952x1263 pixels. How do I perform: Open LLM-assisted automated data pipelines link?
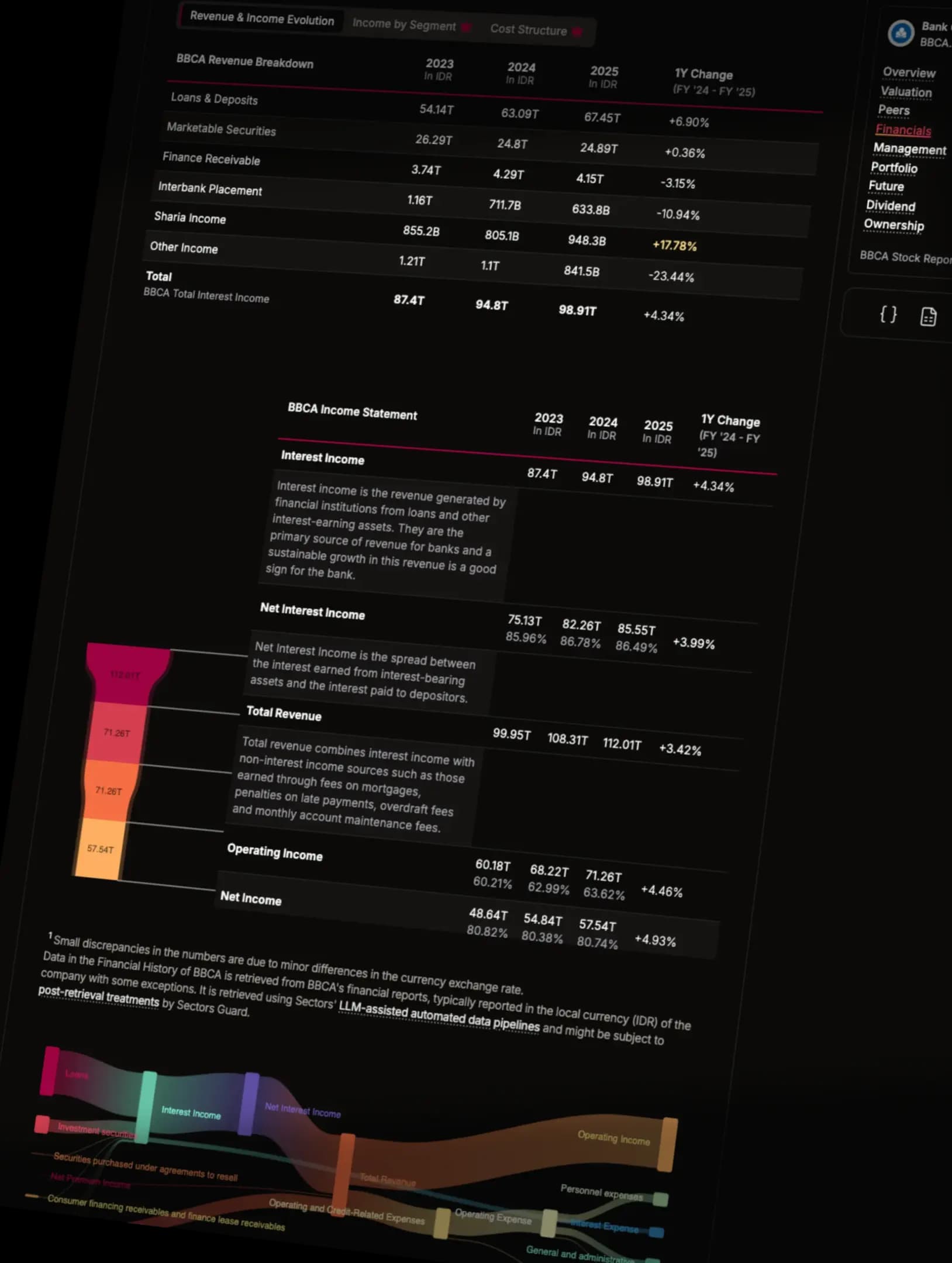tap(439, 1016)
